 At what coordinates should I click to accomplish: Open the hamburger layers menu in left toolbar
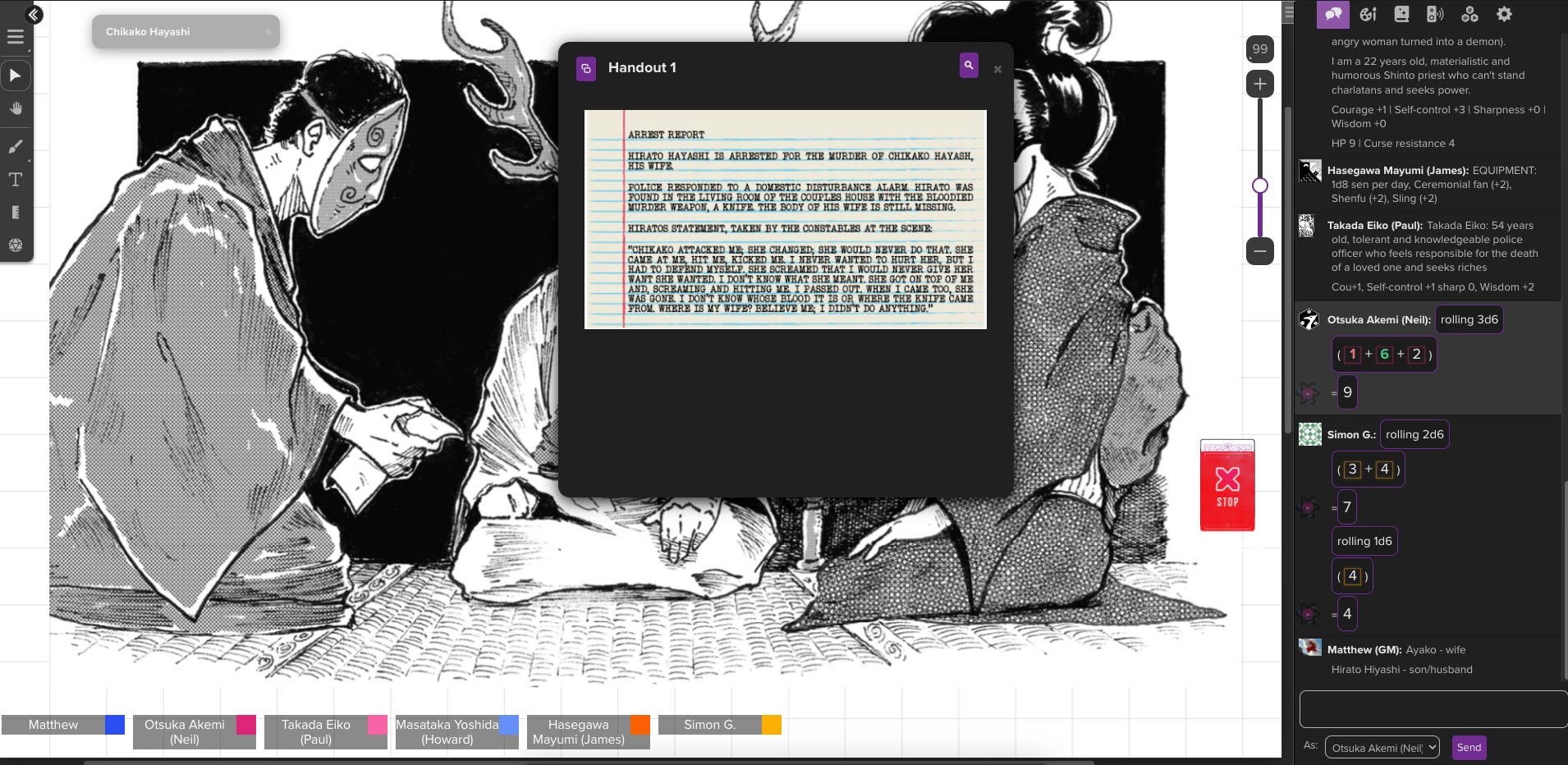[x=15, y=37]
